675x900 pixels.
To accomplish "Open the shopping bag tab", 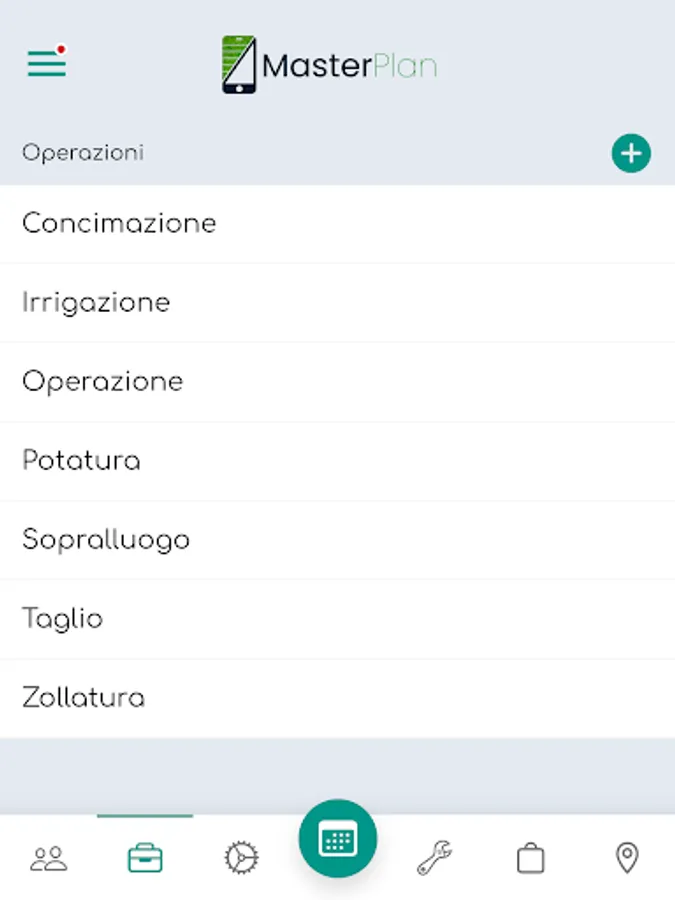I will (x=530, y=858).
